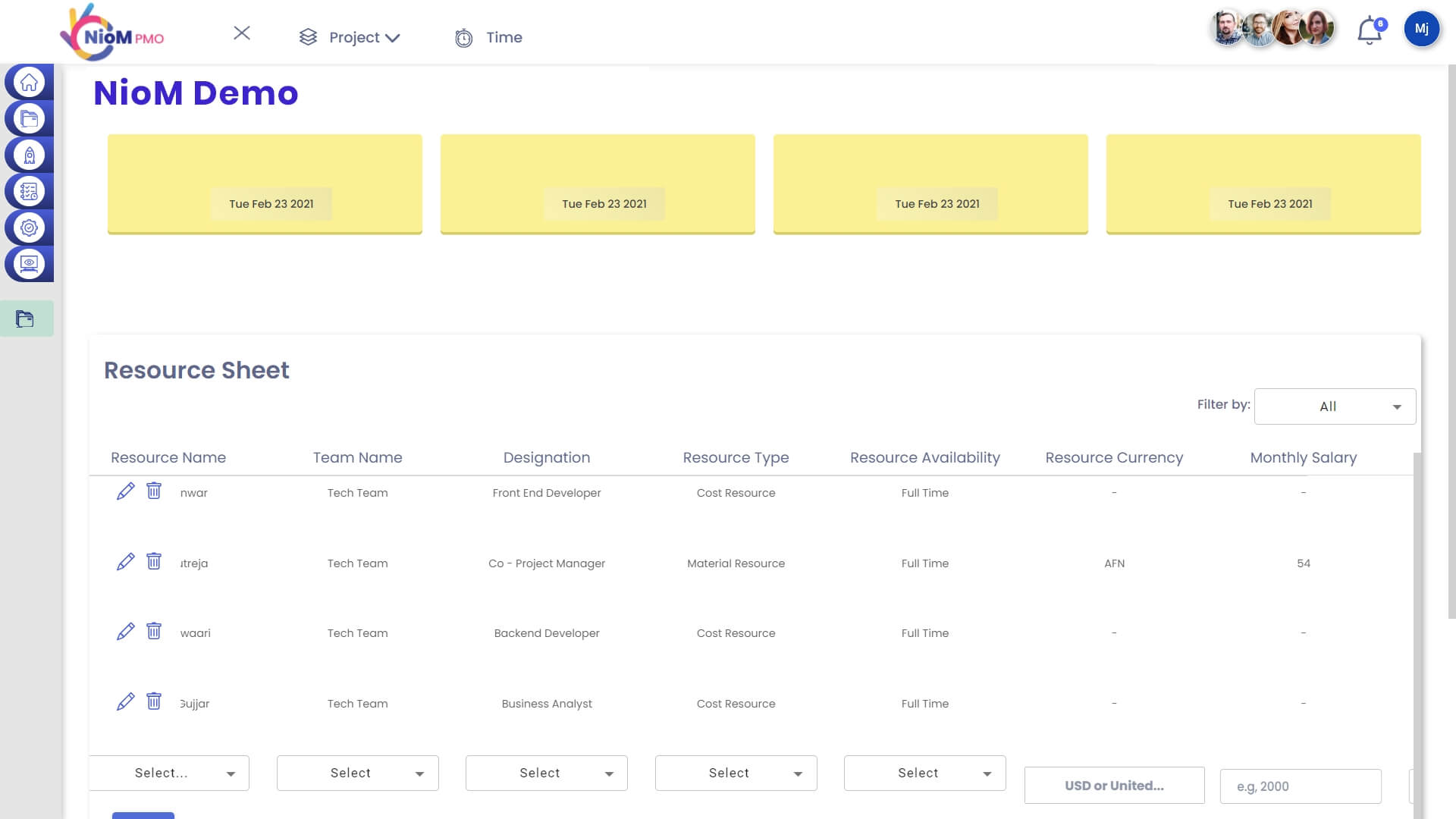
Task: Open the rocket icon in sidebar
Action: 29,155
